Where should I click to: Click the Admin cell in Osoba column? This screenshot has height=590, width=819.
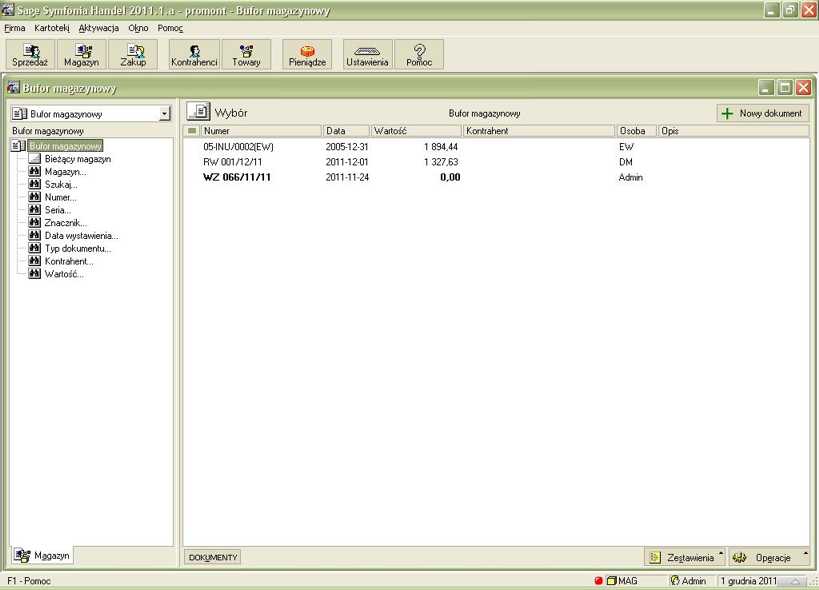pos(630,177)
